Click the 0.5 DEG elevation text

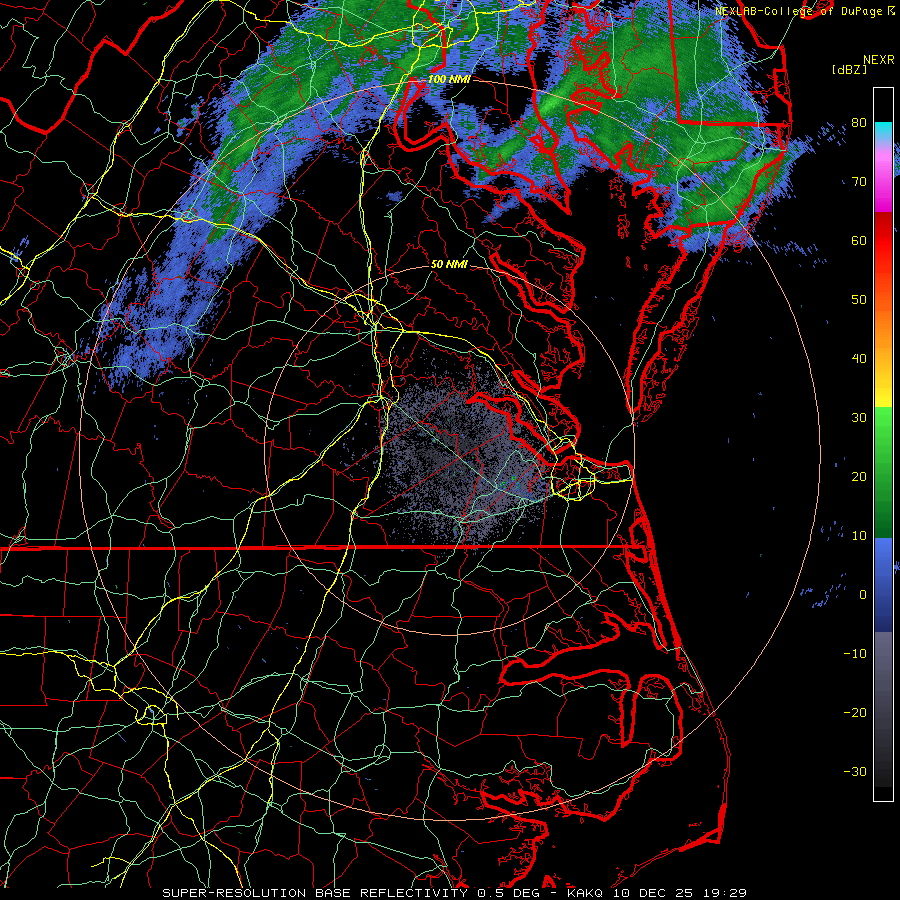[x=509, y=893]
